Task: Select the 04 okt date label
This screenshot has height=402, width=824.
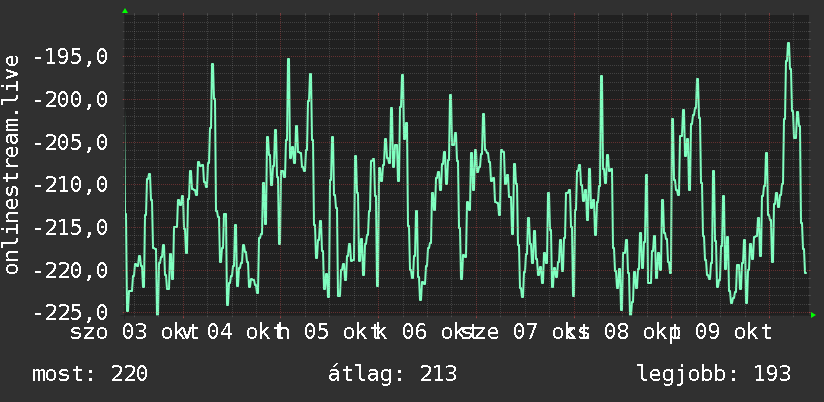Action: coord(239,333)
